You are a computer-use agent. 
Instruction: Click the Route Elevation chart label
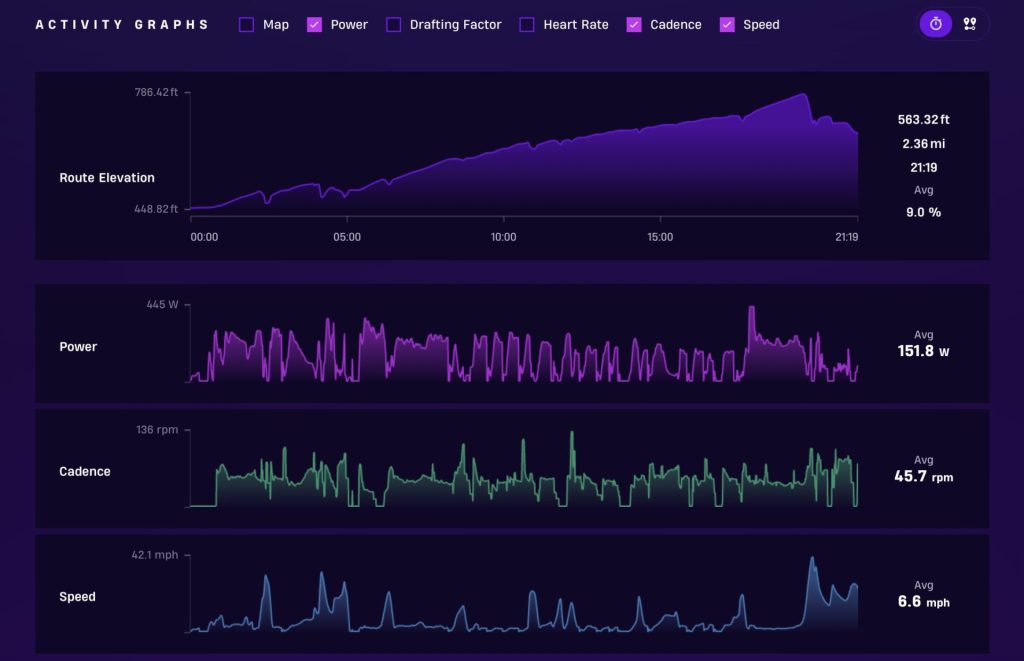tap(107, 178)
